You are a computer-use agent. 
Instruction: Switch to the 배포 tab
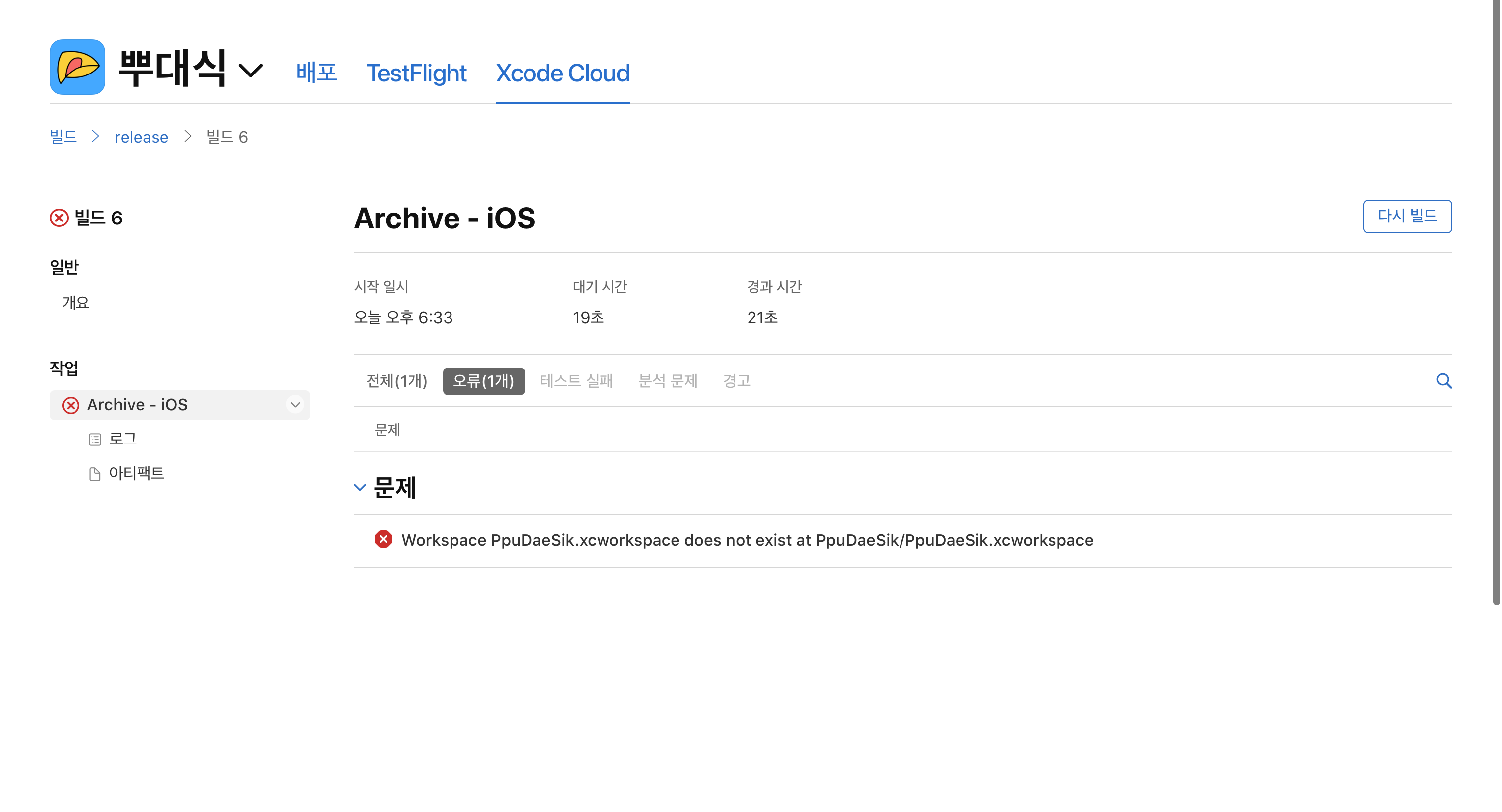pos(316,73)
